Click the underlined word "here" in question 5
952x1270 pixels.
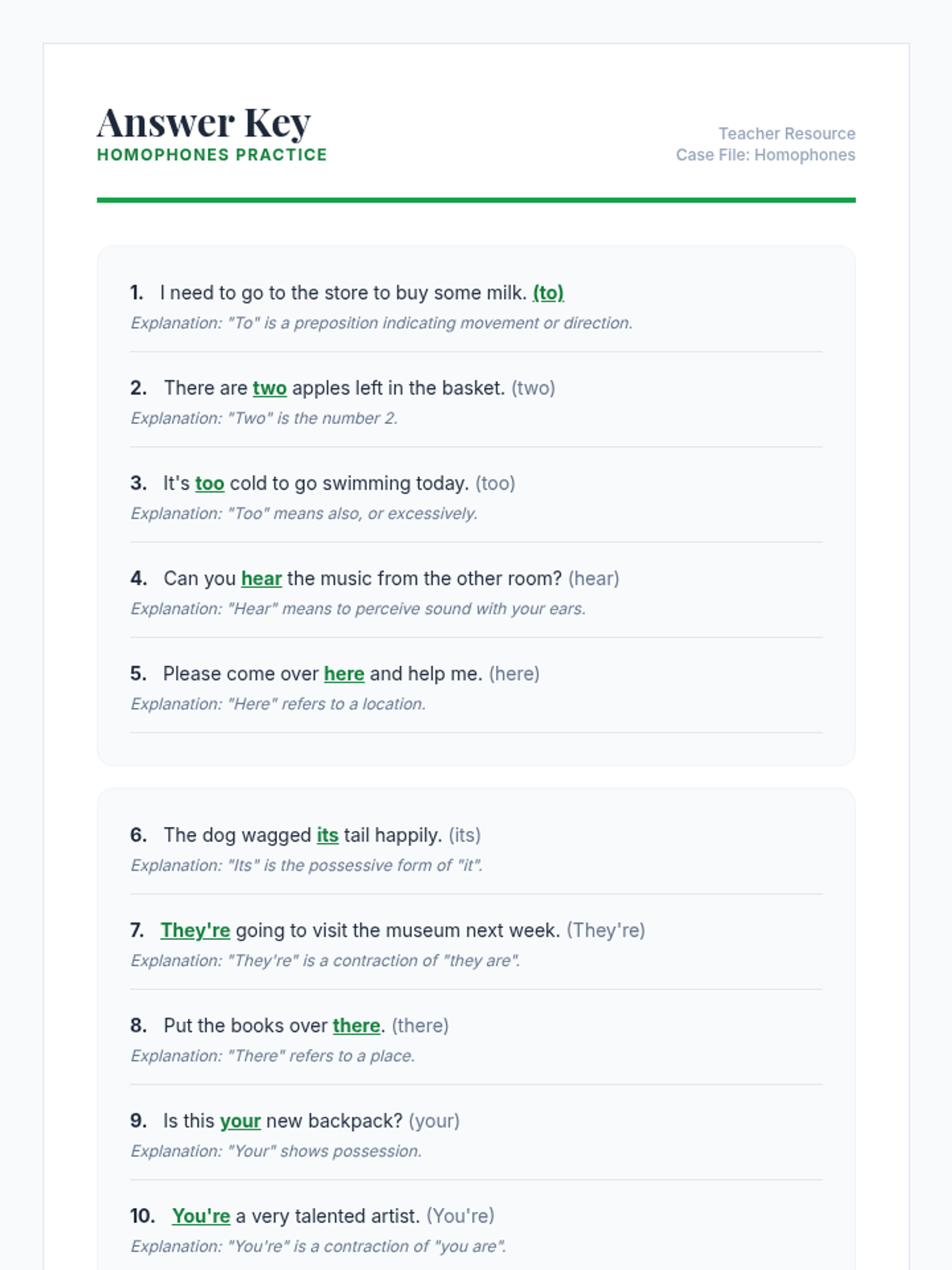point(344,674)
